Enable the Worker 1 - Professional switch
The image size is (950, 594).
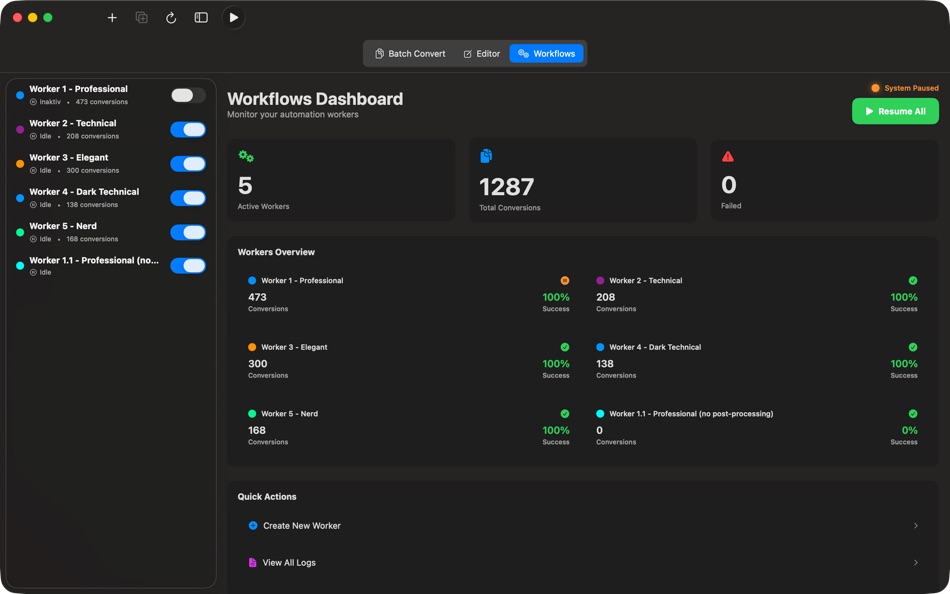point(188,95)
